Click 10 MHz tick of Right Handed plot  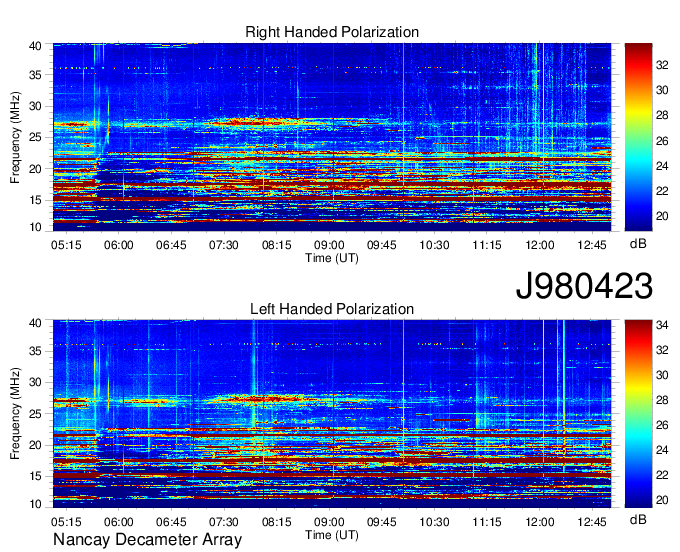point(36,227)
